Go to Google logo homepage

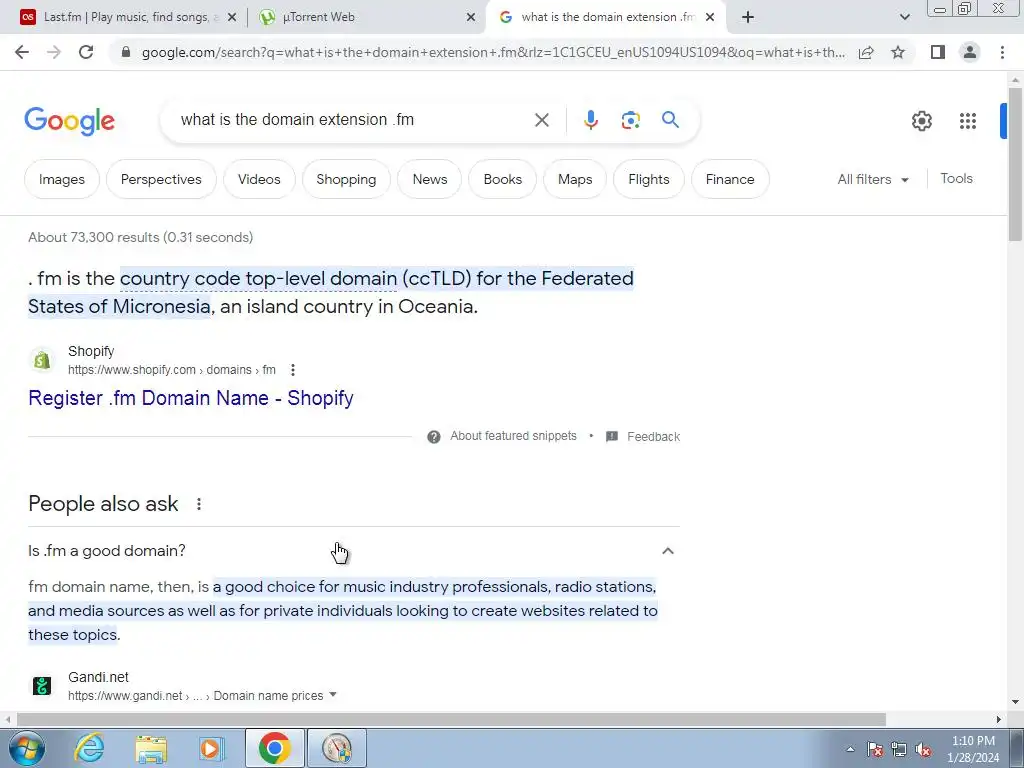69,121
